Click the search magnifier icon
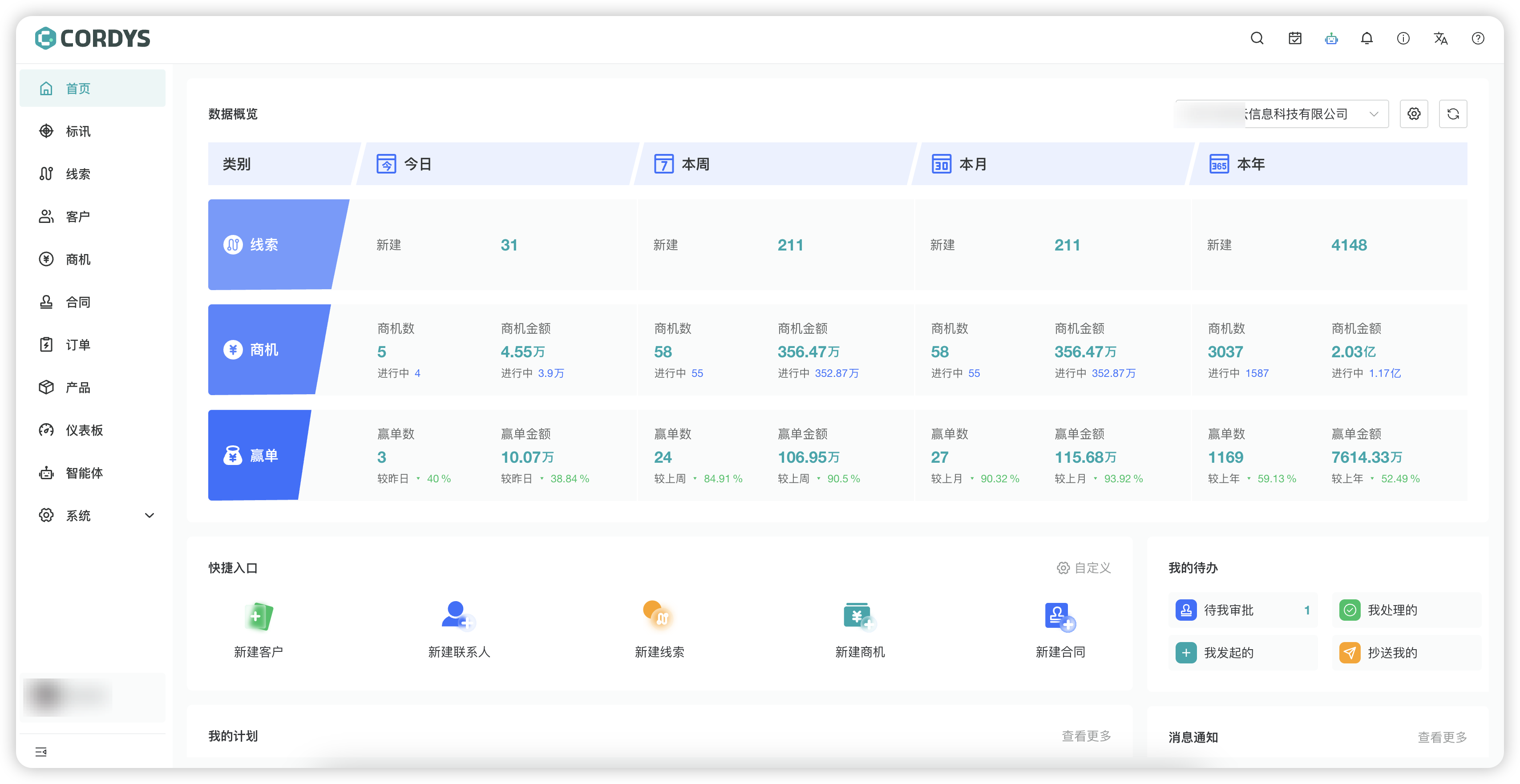This screenshot has width=1520, height=784. coord(1257,38)
